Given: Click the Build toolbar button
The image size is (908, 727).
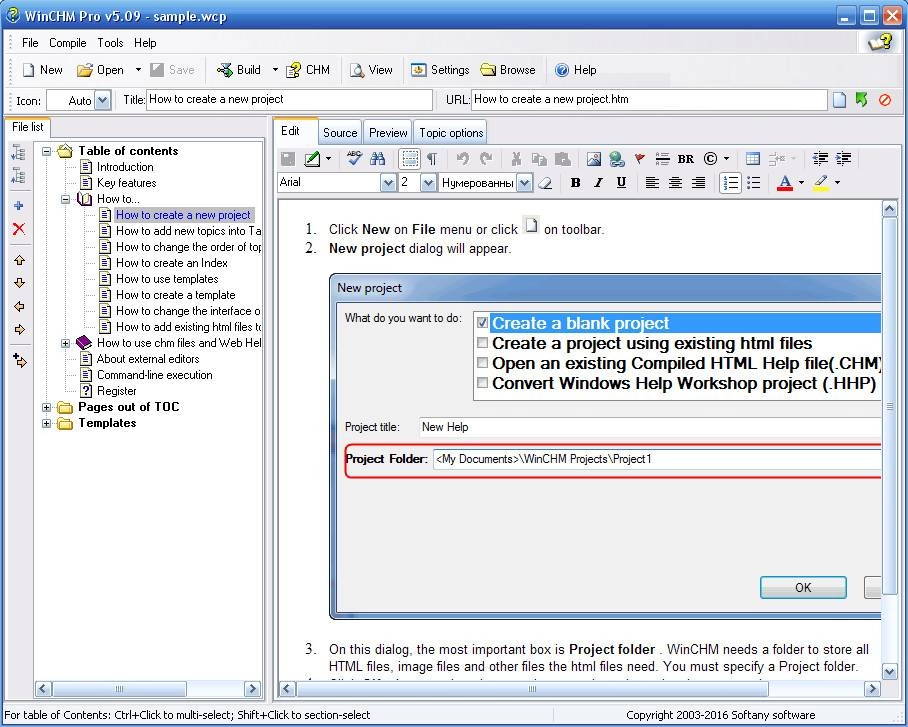Looking at the screenshot, I should [x=239, y=70].
